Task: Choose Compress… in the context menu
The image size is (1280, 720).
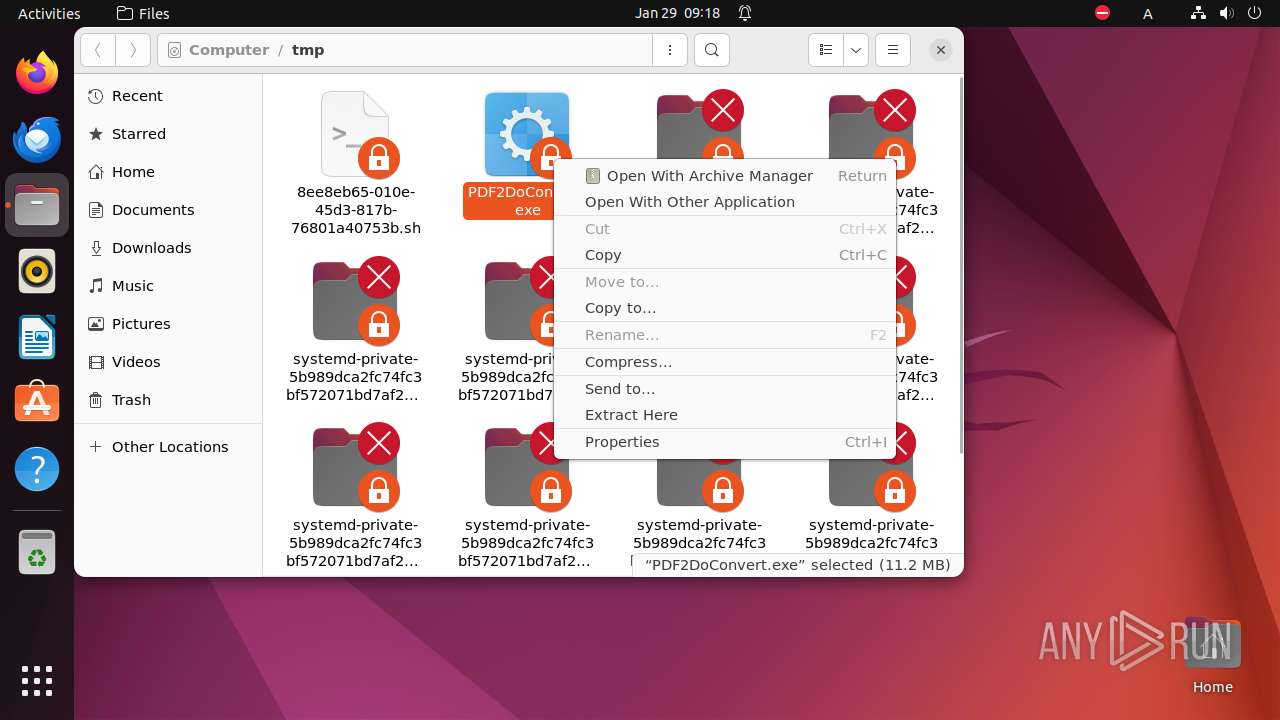Action: click(x=725, y=362)
